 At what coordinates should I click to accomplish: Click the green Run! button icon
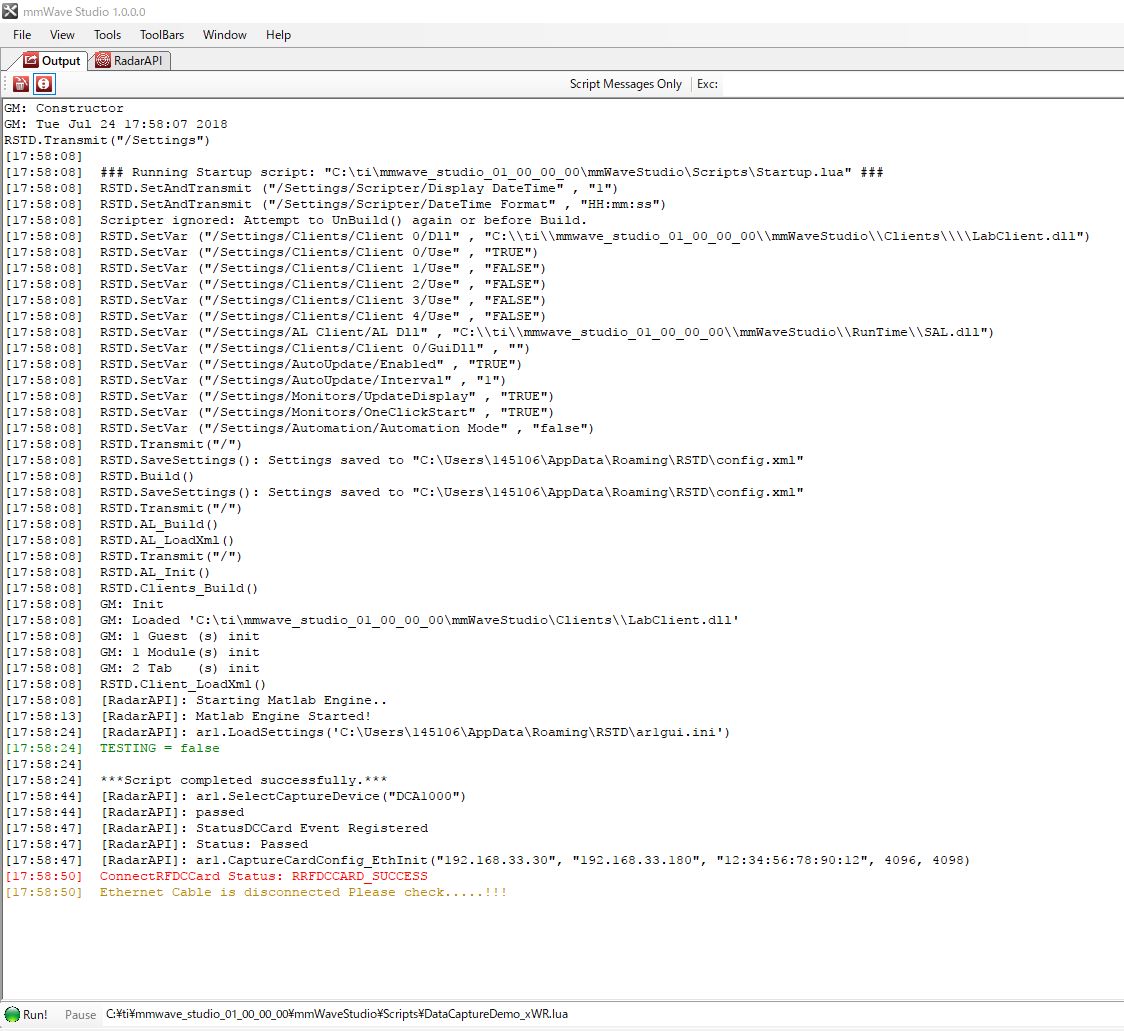click(x=12, y=1014)
